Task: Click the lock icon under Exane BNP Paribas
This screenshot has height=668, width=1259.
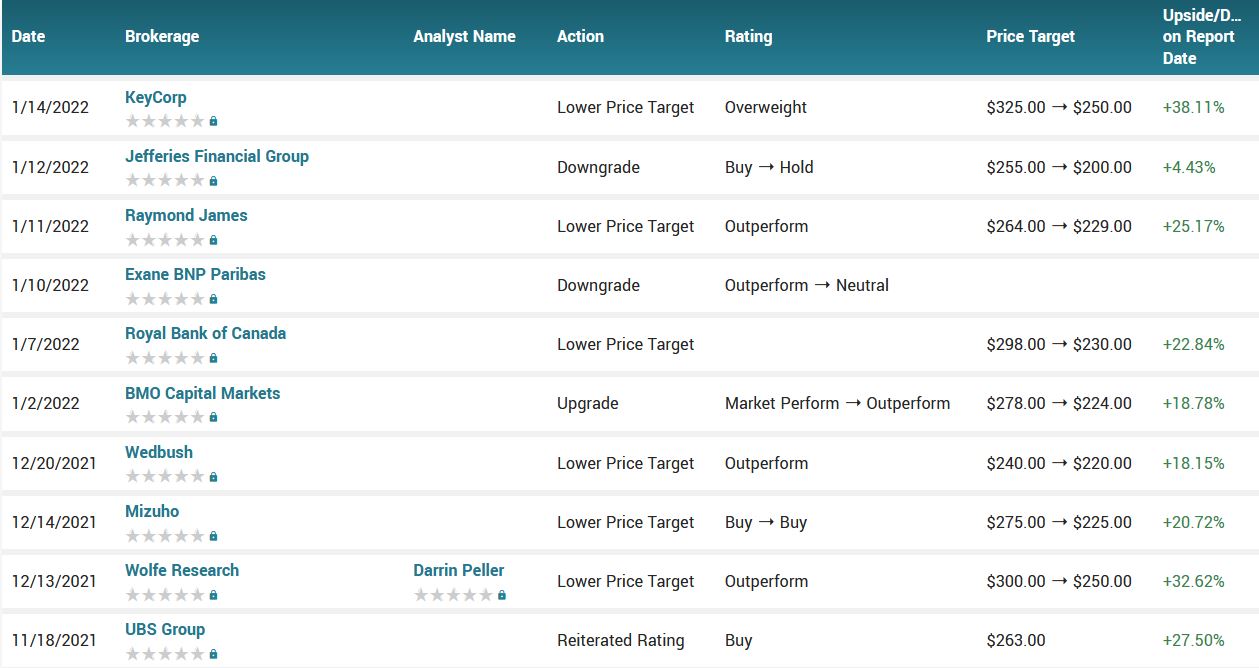Action: [213, 299]
